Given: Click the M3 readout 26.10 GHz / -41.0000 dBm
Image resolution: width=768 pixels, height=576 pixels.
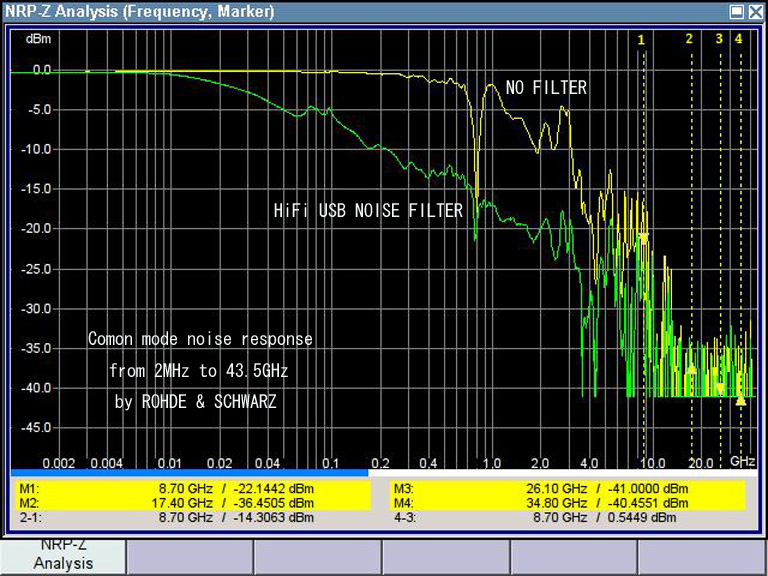Looking at the screenshot, I should coord(568,488).
